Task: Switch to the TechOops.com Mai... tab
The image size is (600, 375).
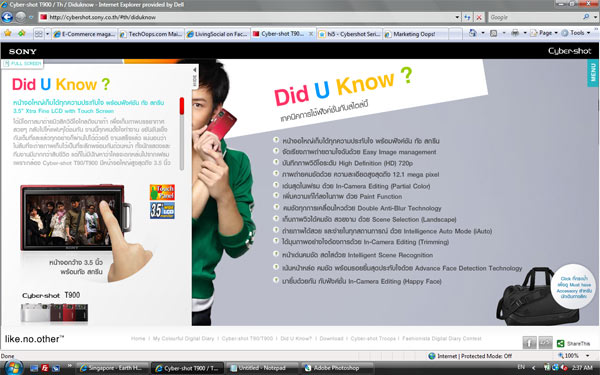Action: [x=150, y=34]
